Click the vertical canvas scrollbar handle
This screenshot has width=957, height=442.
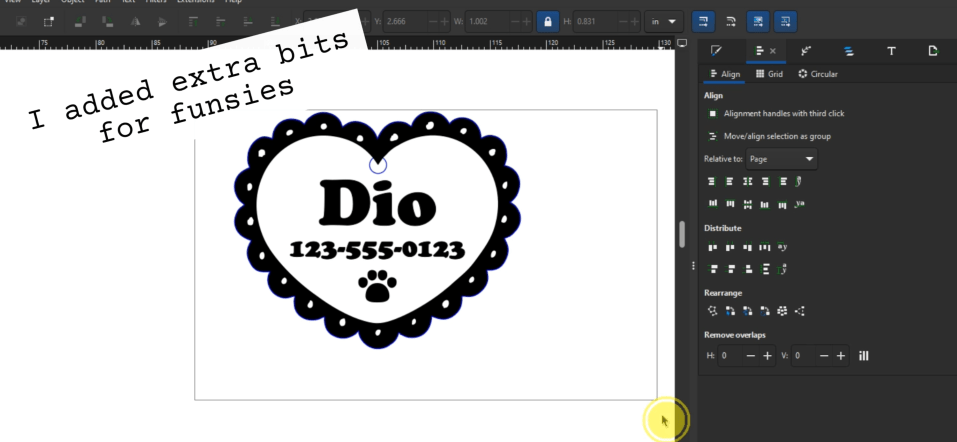[683, 235]
